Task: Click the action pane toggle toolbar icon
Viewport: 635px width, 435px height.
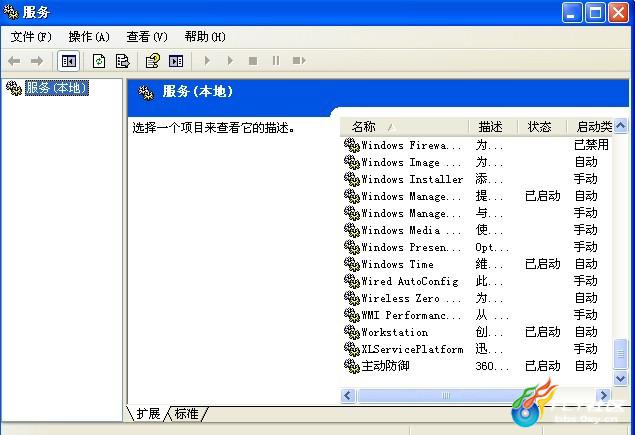Action: [176, 61]
